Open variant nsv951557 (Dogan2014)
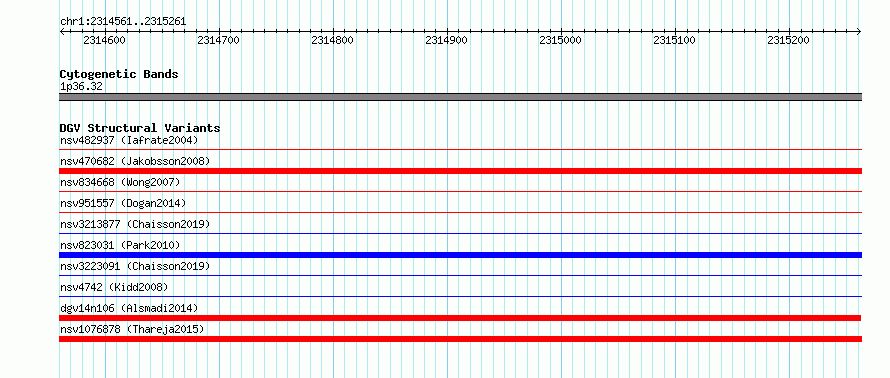 pos(123,203)
